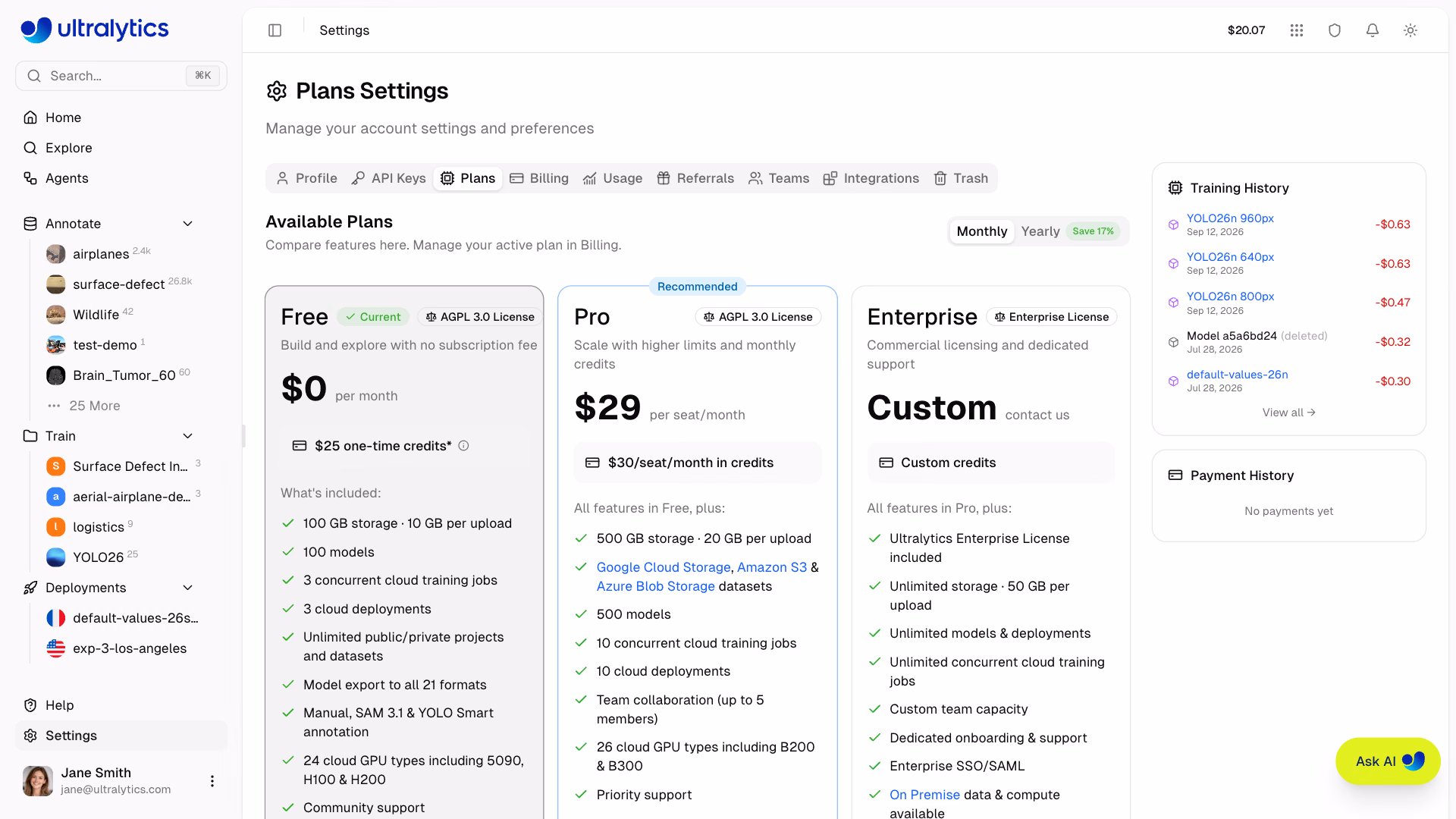
Task: Open the Usage tab
Action: 613,178
